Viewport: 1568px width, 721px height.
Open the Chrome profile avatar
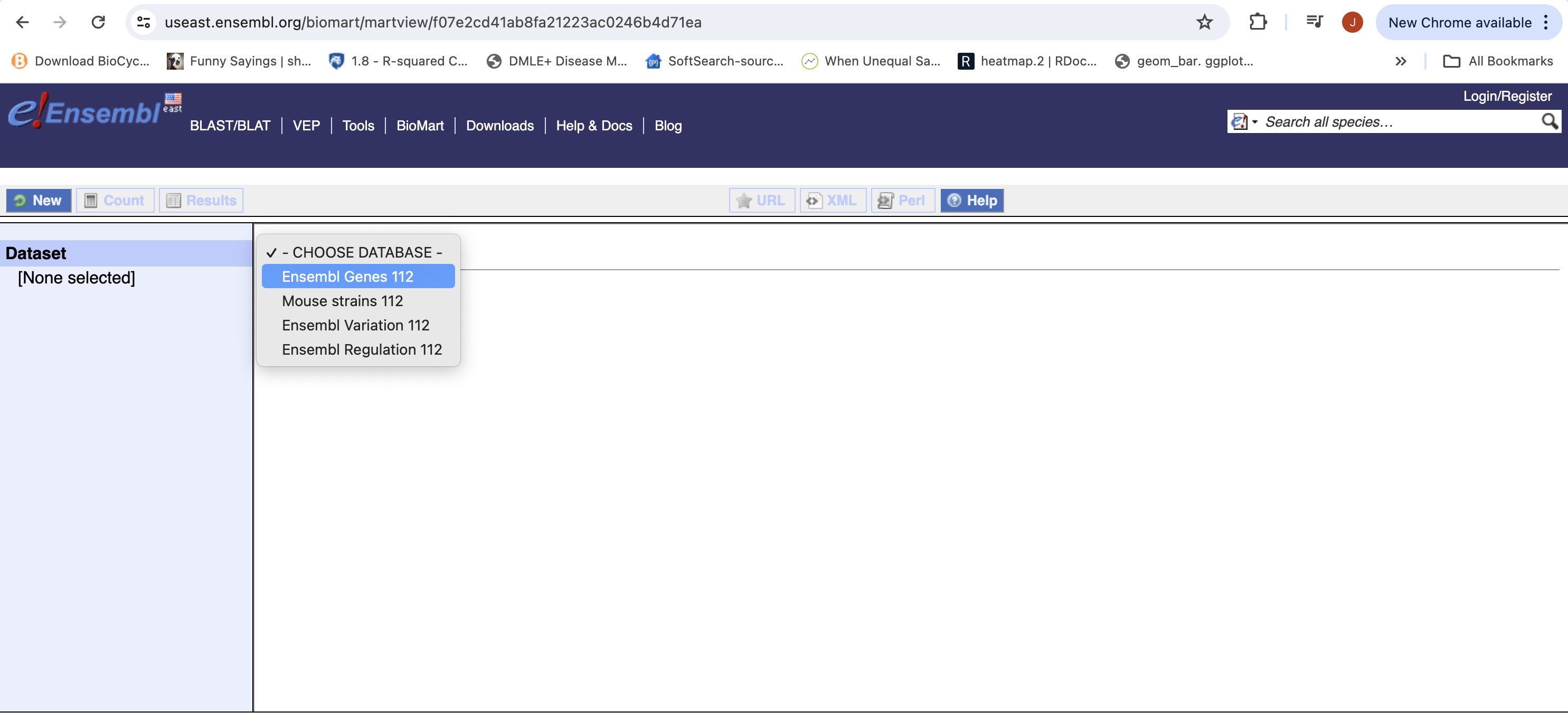(1352, 23)
